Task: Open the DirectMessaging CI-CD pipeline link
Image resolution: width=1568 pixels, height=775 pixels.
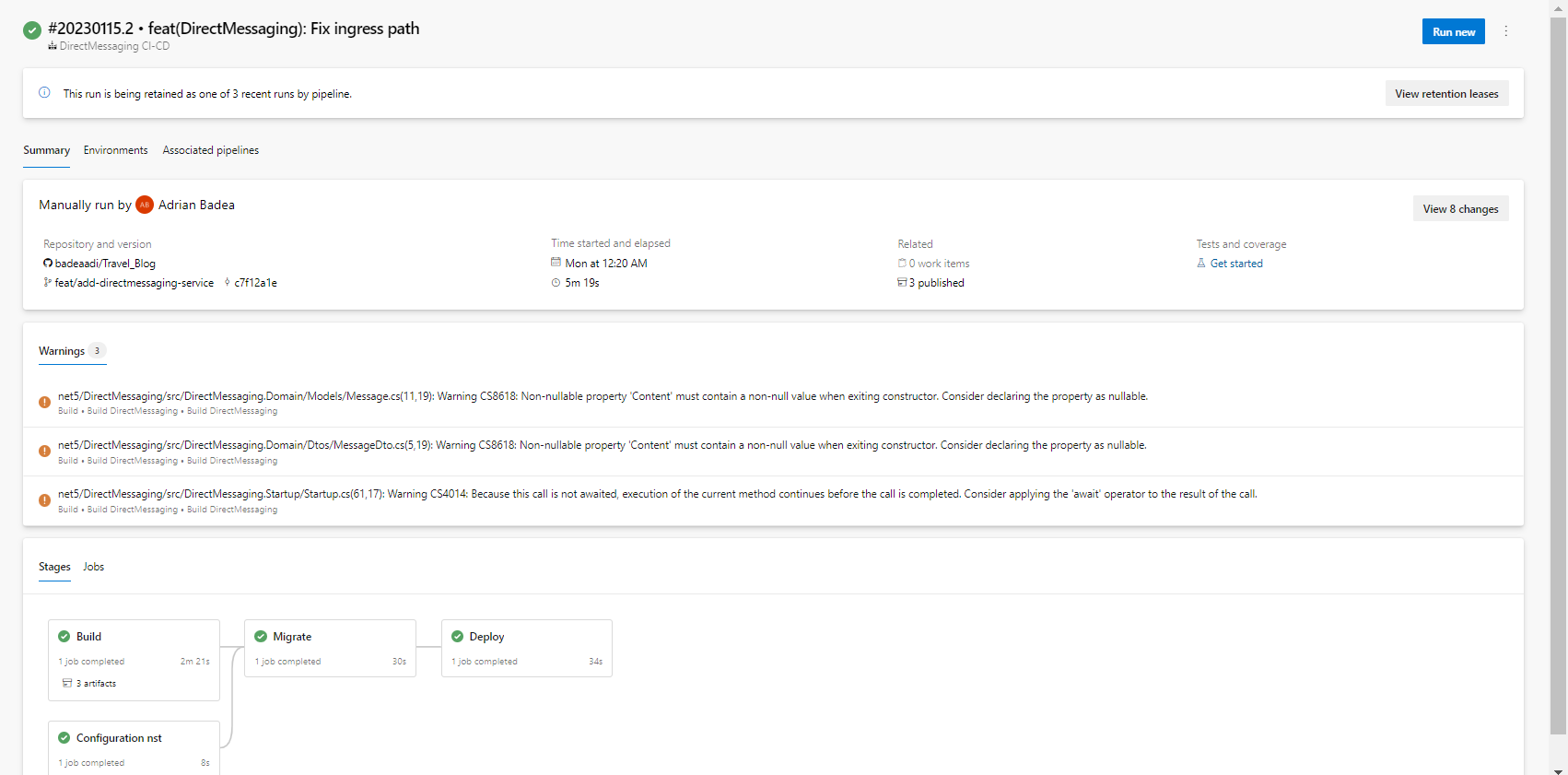Action: [x=114, y=46]
